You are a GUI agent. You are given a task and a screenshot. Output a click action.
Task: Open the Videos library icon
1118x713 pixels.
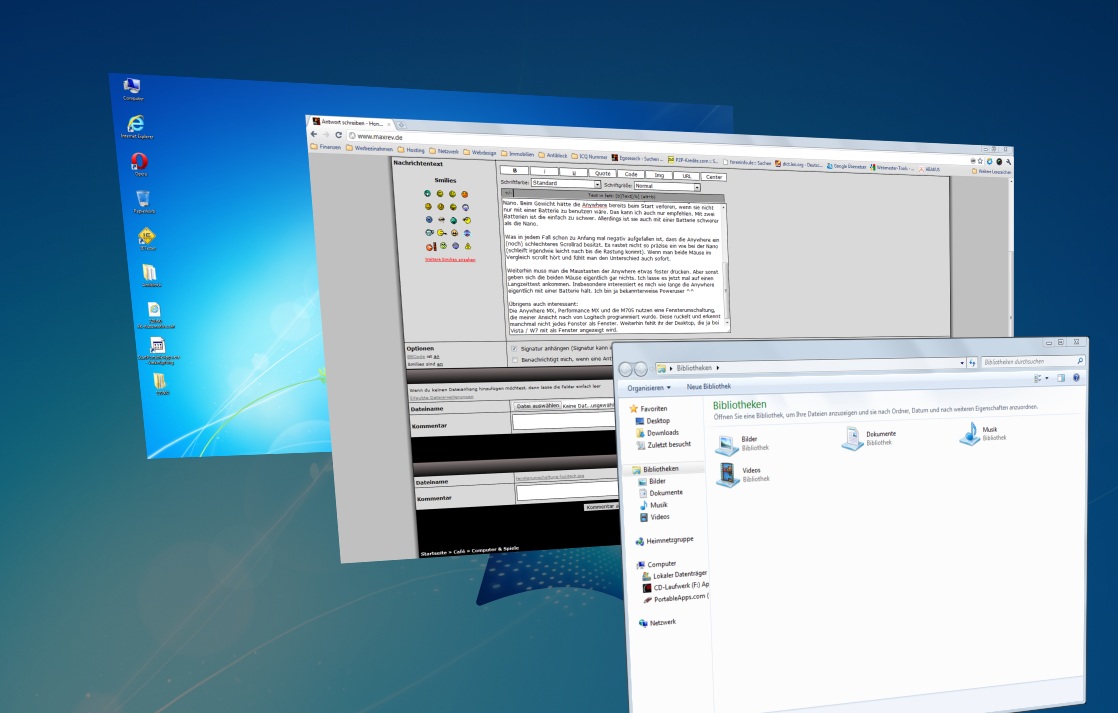727,474
